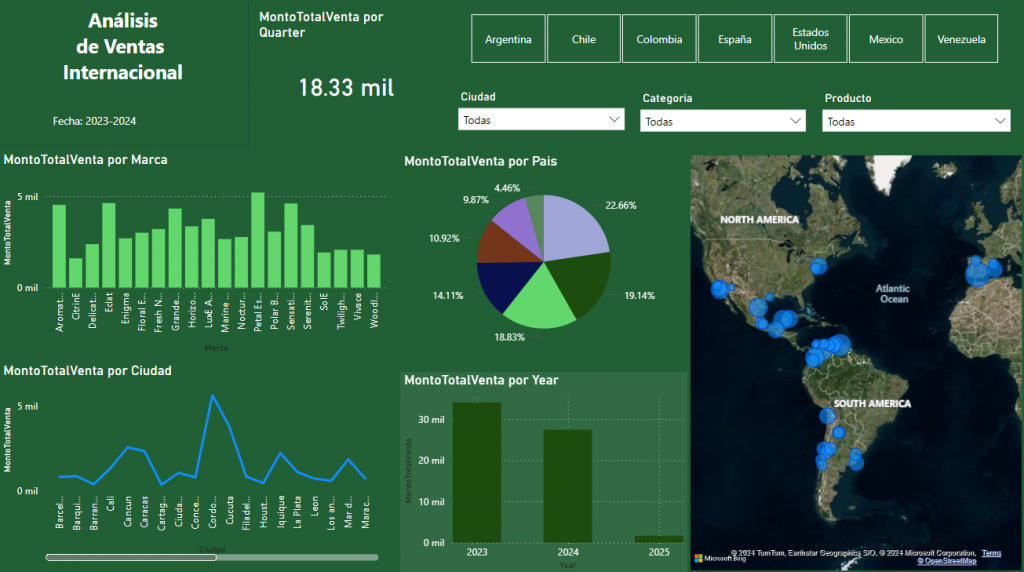Toggle the España country slicer

coord(735,40)
